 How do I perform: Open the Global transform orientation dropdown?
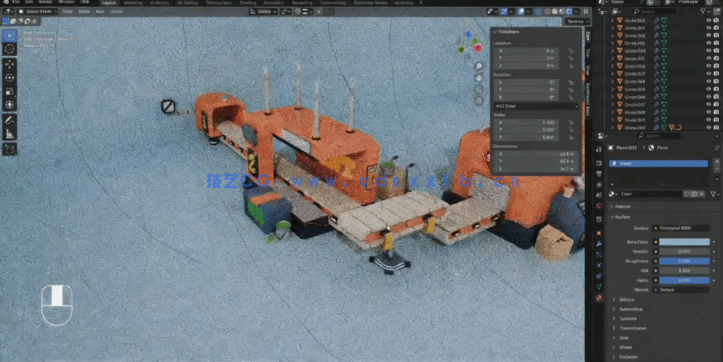click(x=263, y=11)
